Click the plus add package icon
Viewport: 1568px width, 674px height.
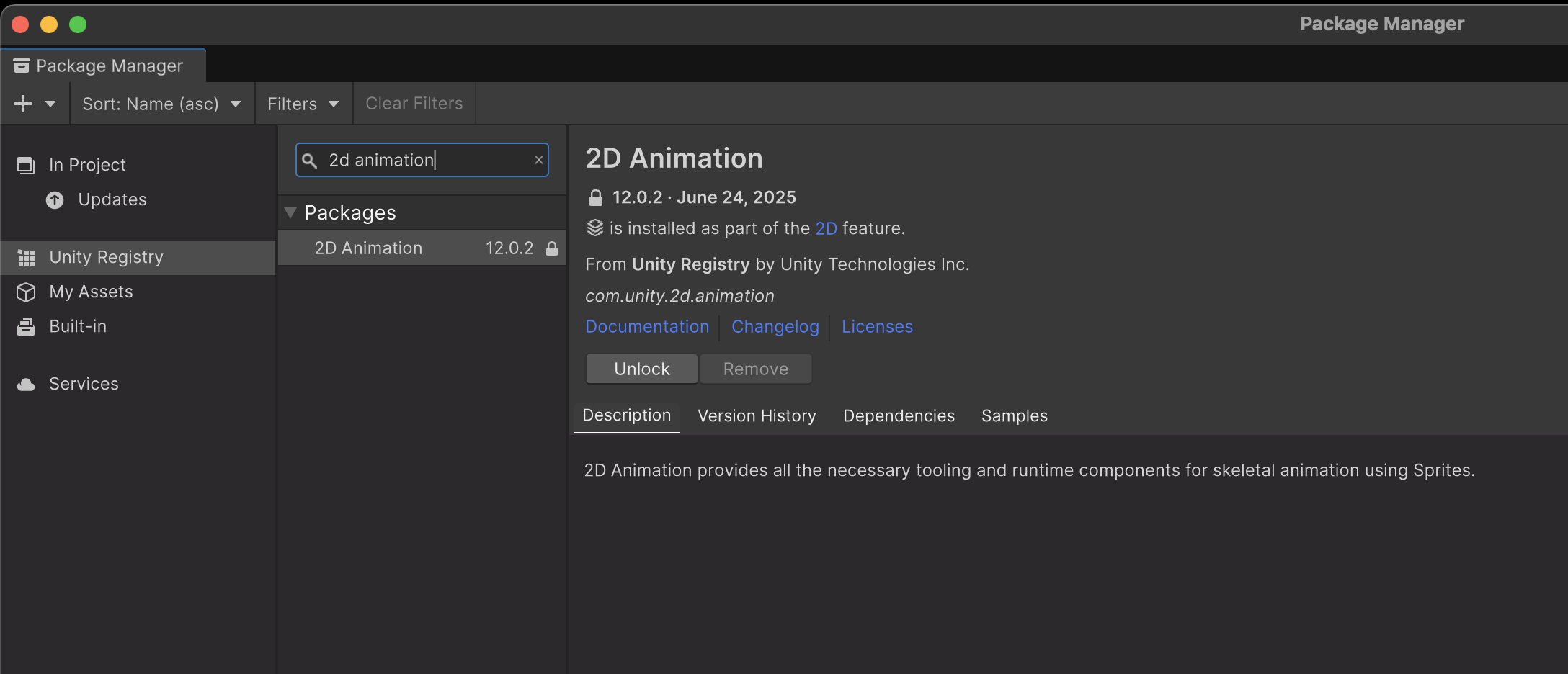click(x=23, y=104)
